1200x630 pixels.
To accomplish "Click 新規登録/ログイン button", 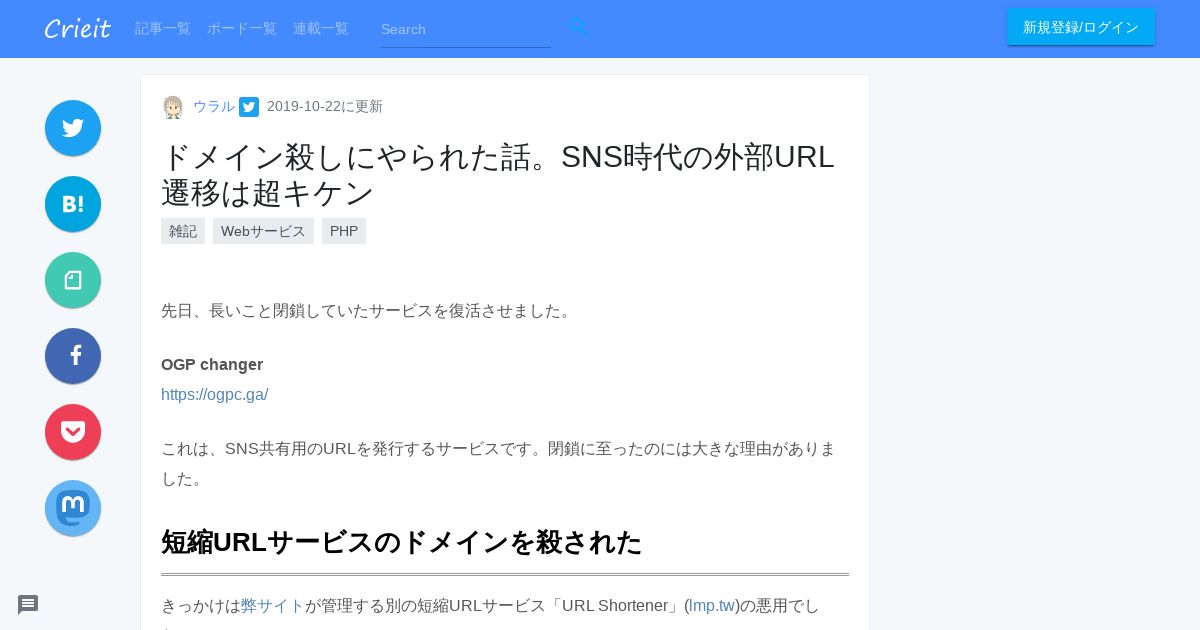I will point(1081,27).
